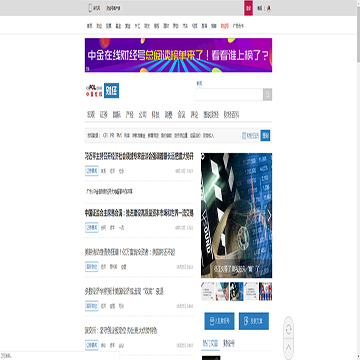Open the 宏观 channel tab
The image size is (360, 360).
[91, 115]
